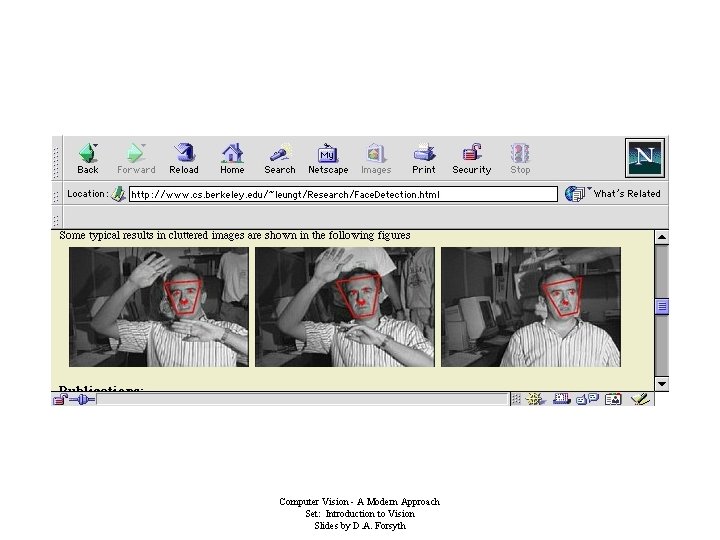Click the caption "Set: Introduction to Vision"
Viewport: 720px width, 540px height.
click(x=360, y=514)
